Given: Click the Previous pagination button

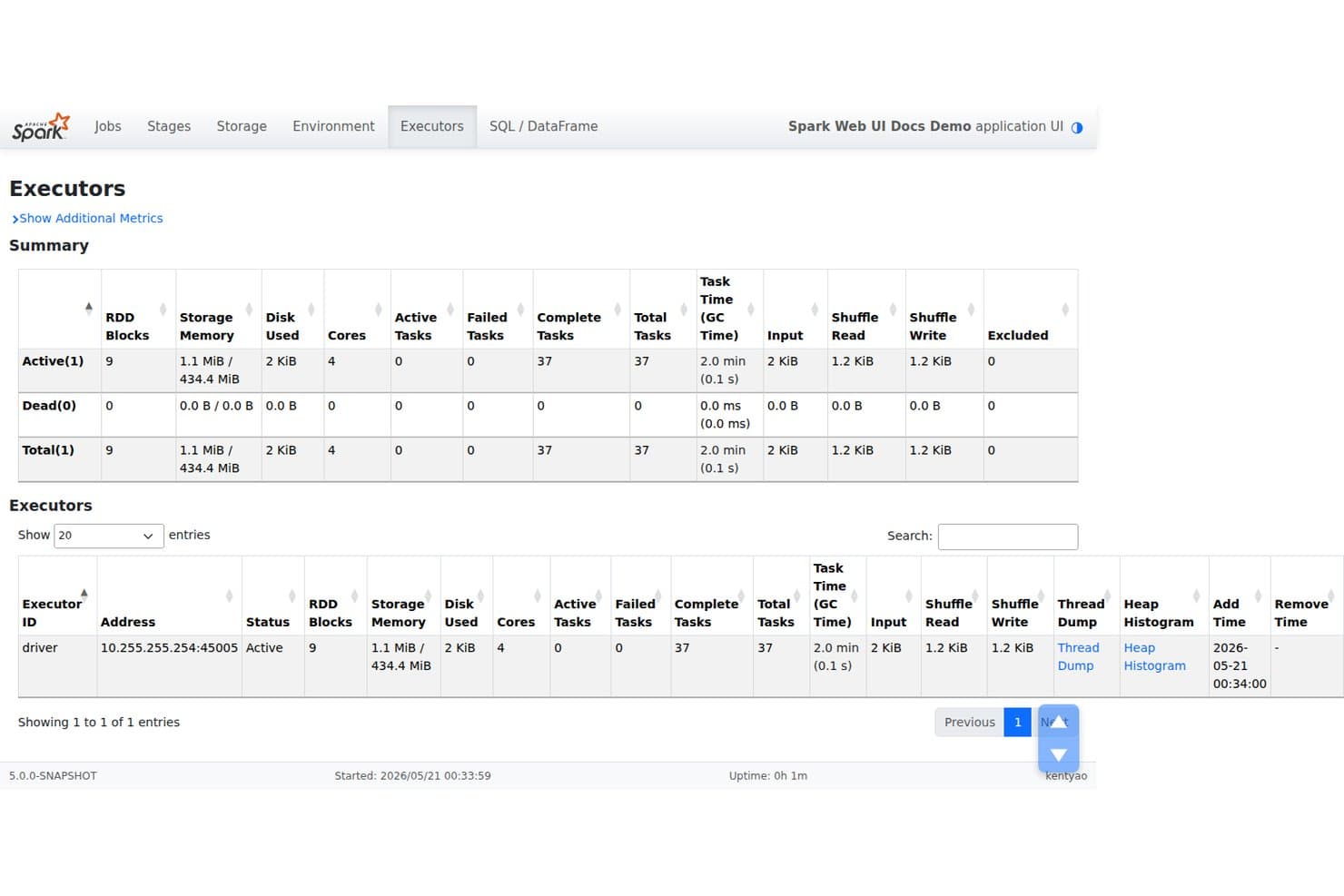Looking at the screenshot, I should [969, 723].
